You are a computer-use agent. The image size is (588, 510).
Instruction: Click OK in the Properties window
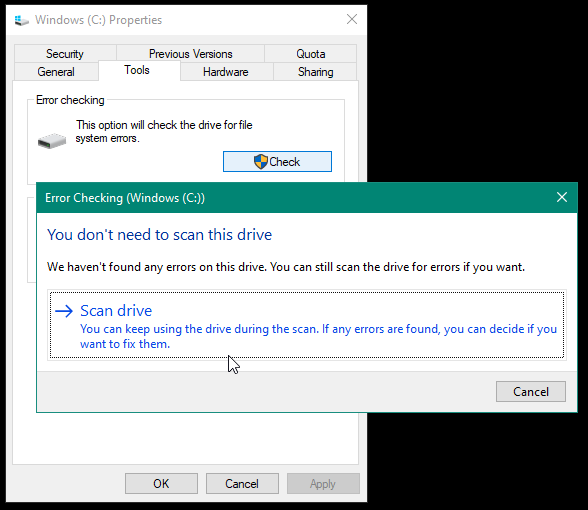161,483
